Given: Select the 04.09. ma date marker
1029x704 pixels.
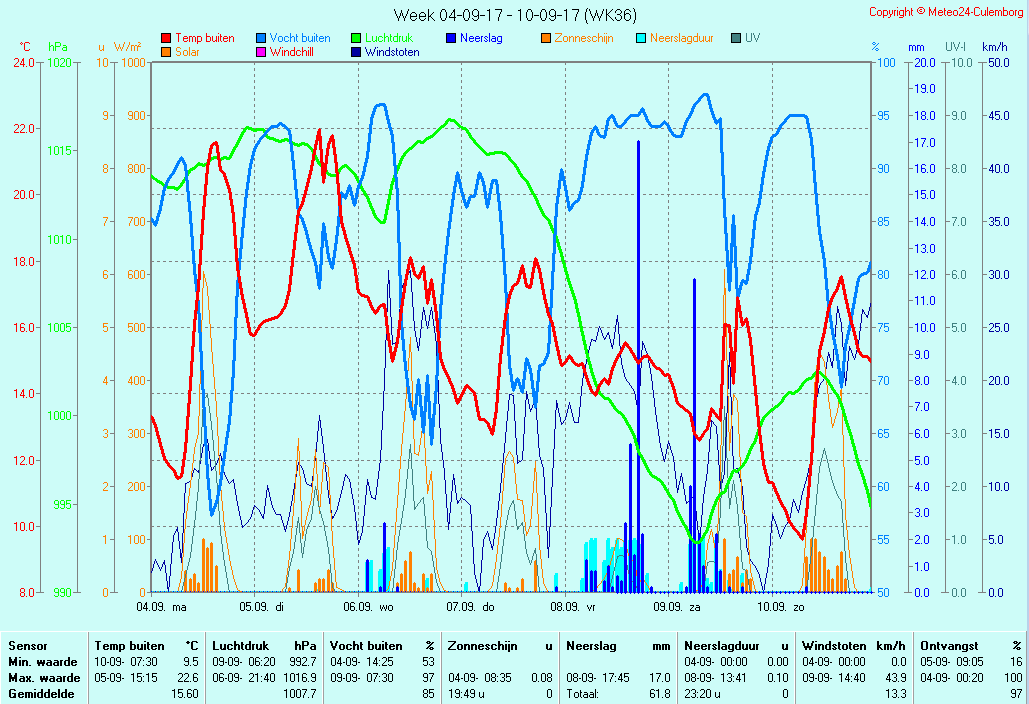Looking at the screenshot, I should coord(161,606).
